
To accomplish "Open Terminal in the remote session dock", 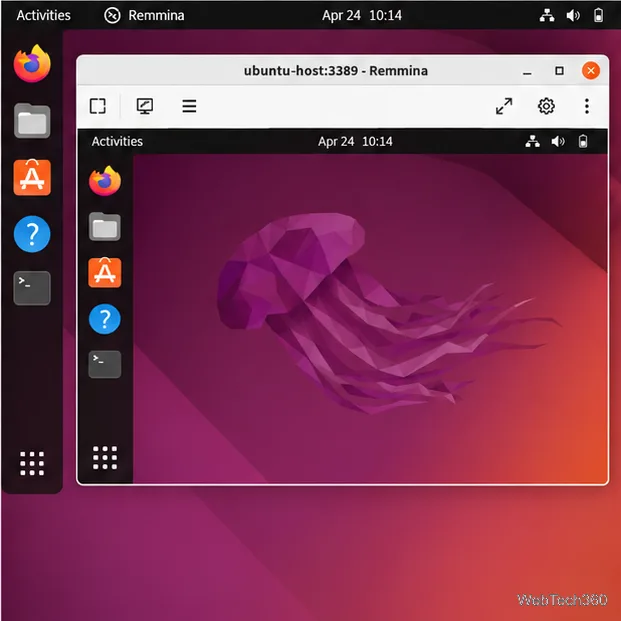I will click(x=105, y=364).
